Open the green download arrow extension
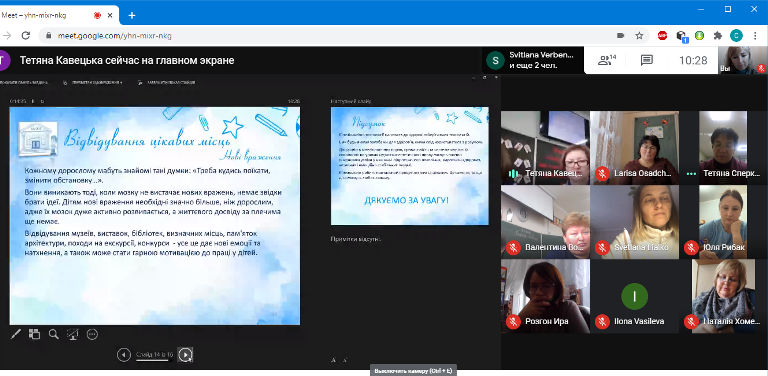The width and height of the screenshot is (768, 376). coord(700,35)
